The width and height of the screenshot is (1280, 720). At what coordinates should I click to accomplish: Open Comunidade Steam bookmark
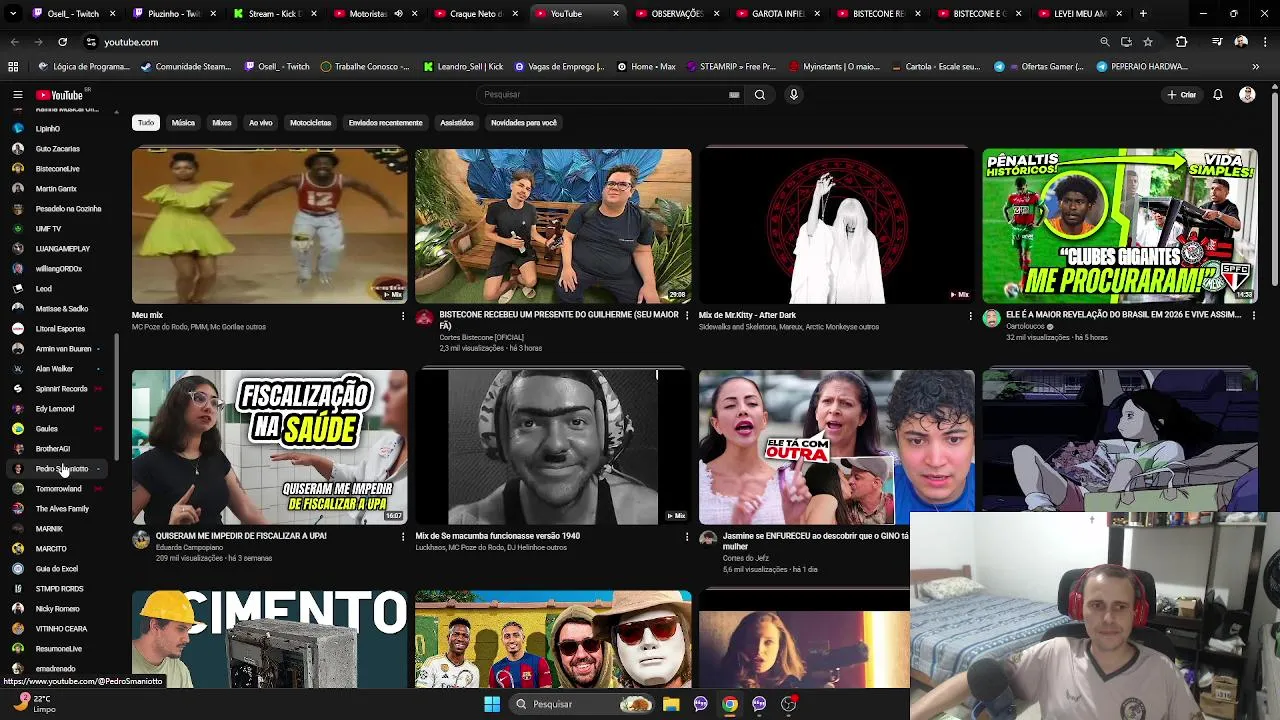pos(186,67)
